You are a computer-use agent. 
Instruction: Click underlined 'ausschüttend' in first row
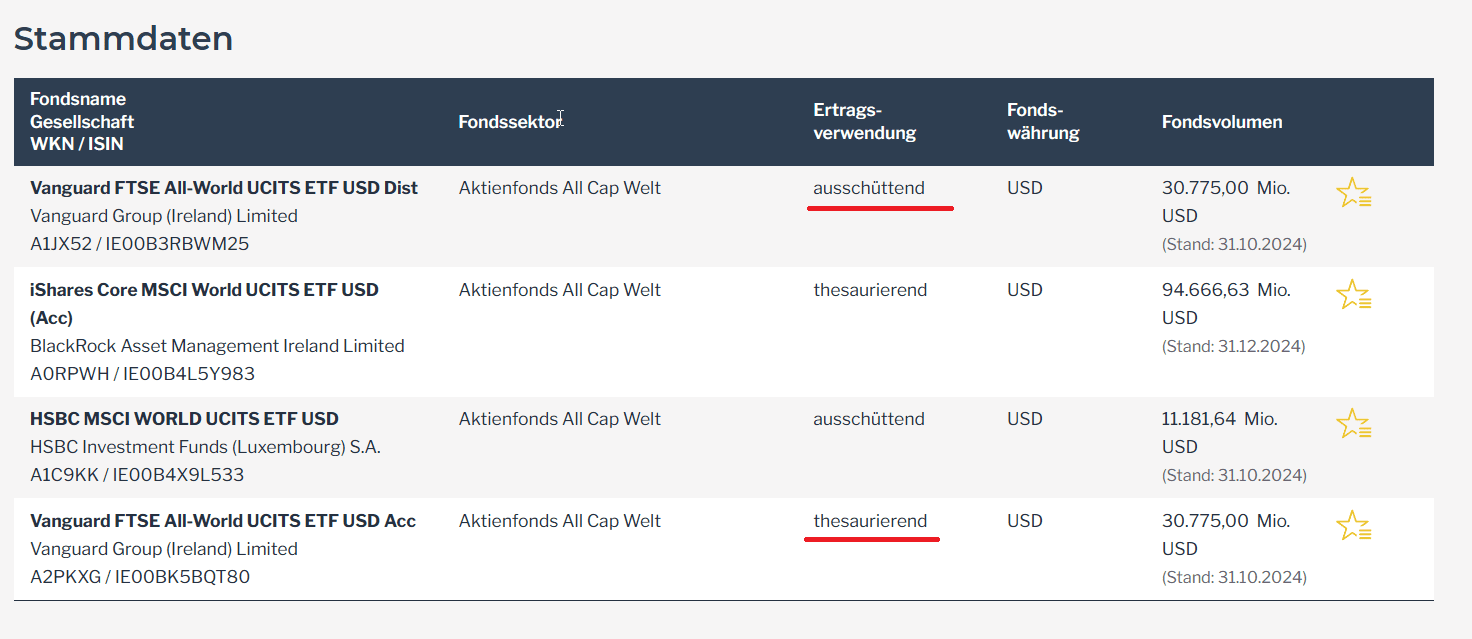tap(869, 188)
